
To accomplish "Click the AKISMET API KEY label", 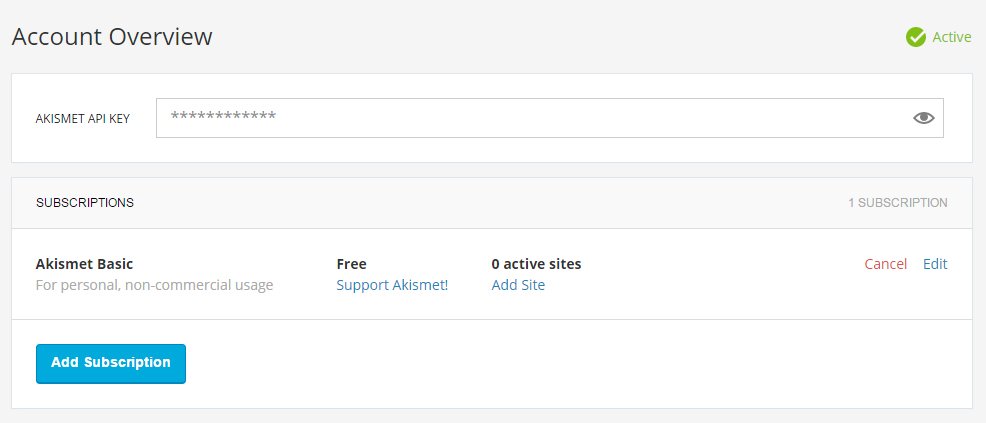I will (x=83, y=119).
